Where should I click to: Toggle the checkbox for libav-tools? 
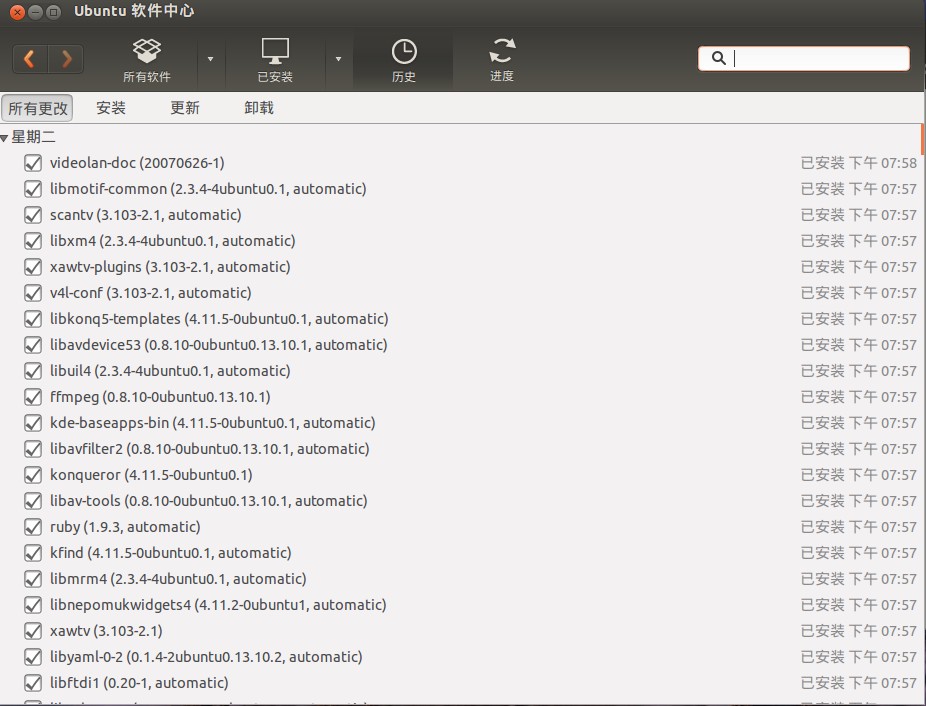pos(33,501)
